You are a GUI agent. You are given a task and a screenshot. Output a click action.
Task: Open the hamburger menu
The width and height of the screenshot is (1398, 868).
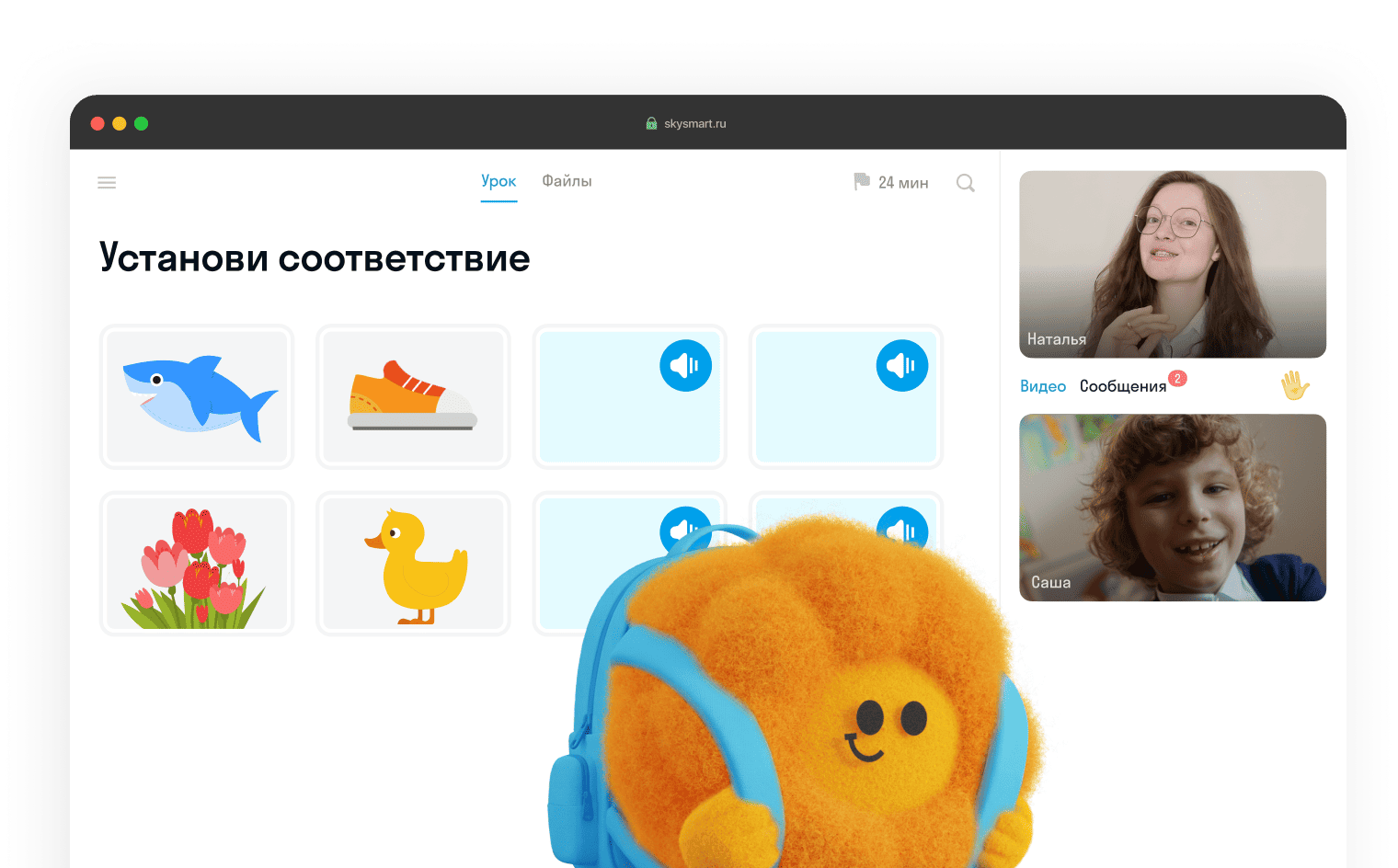(x=107, y=182)
